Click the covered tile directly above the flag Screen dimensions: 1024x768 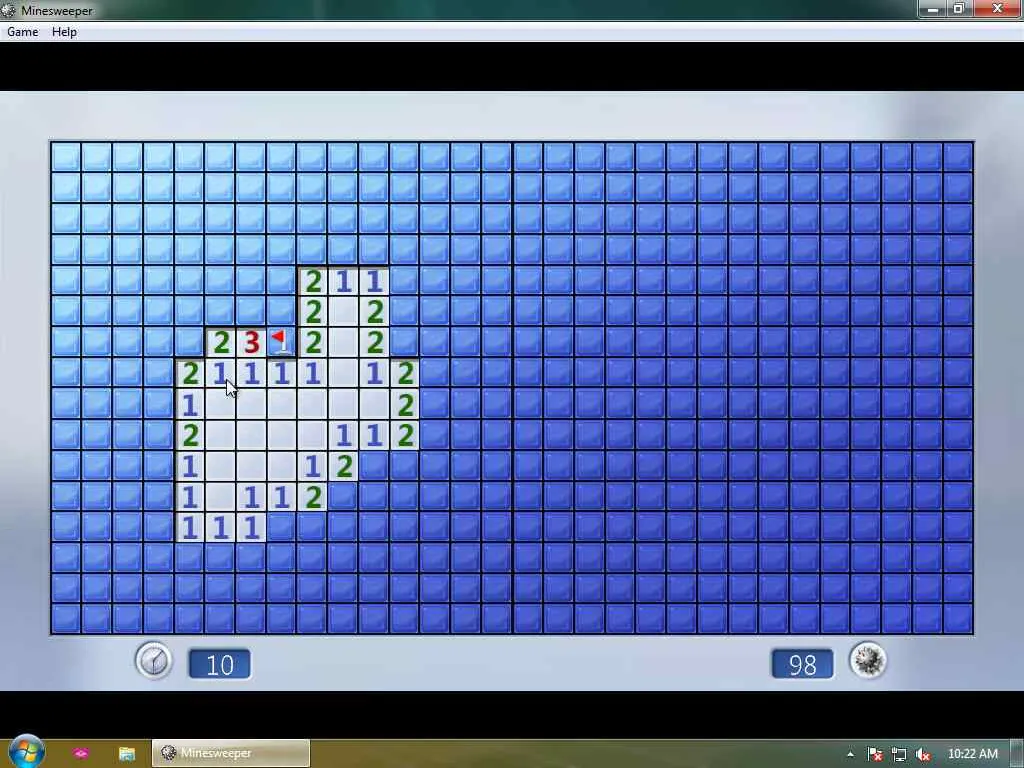[x=281, y=311]
